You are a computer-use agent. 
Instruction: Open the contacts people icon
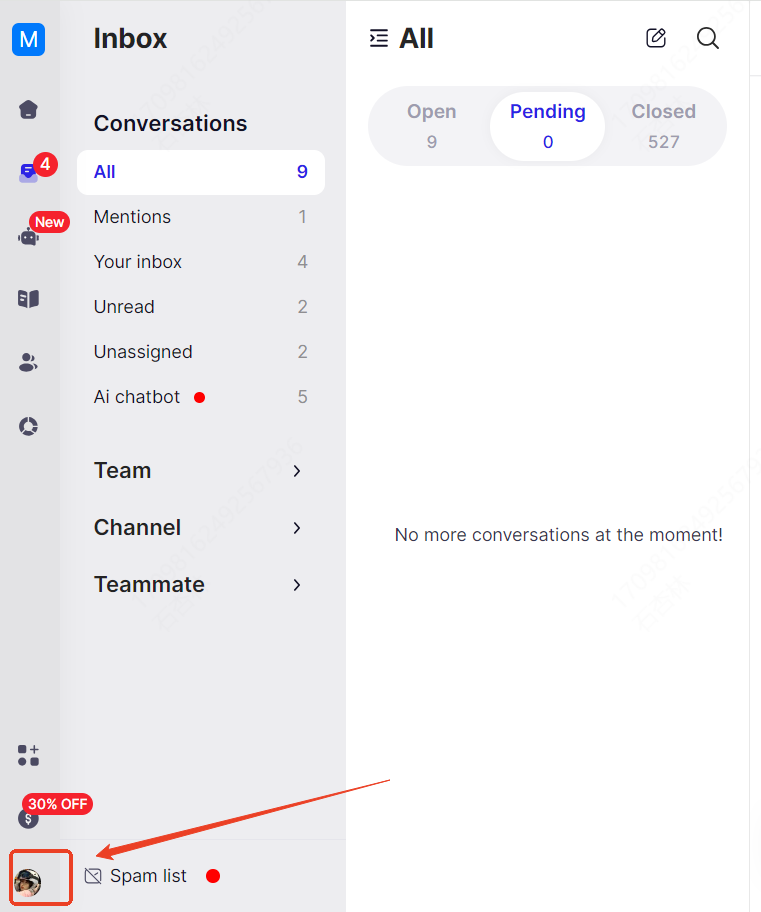pos(28,362)
